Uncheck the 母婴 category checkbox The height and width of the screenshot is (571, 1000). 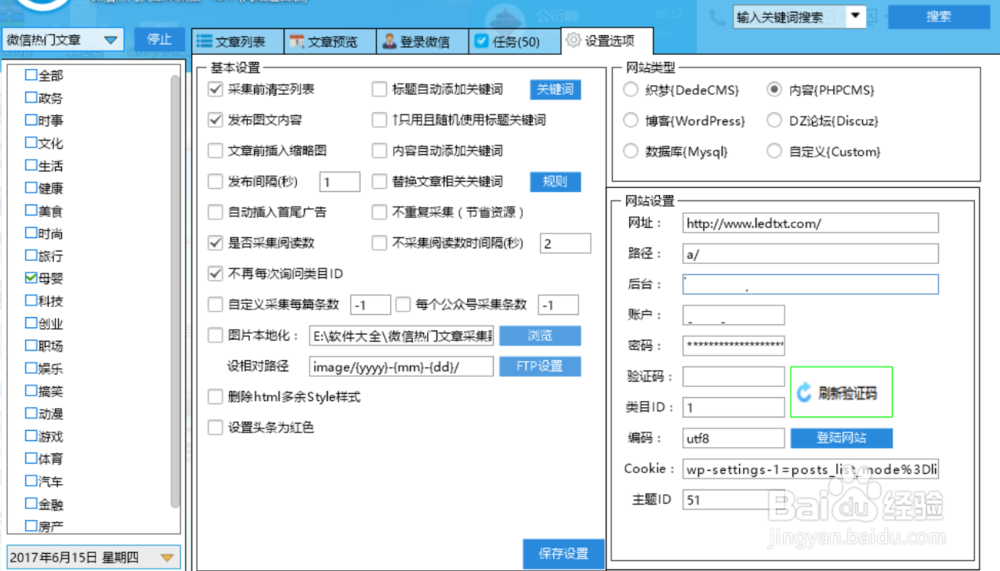click(31, 278)
